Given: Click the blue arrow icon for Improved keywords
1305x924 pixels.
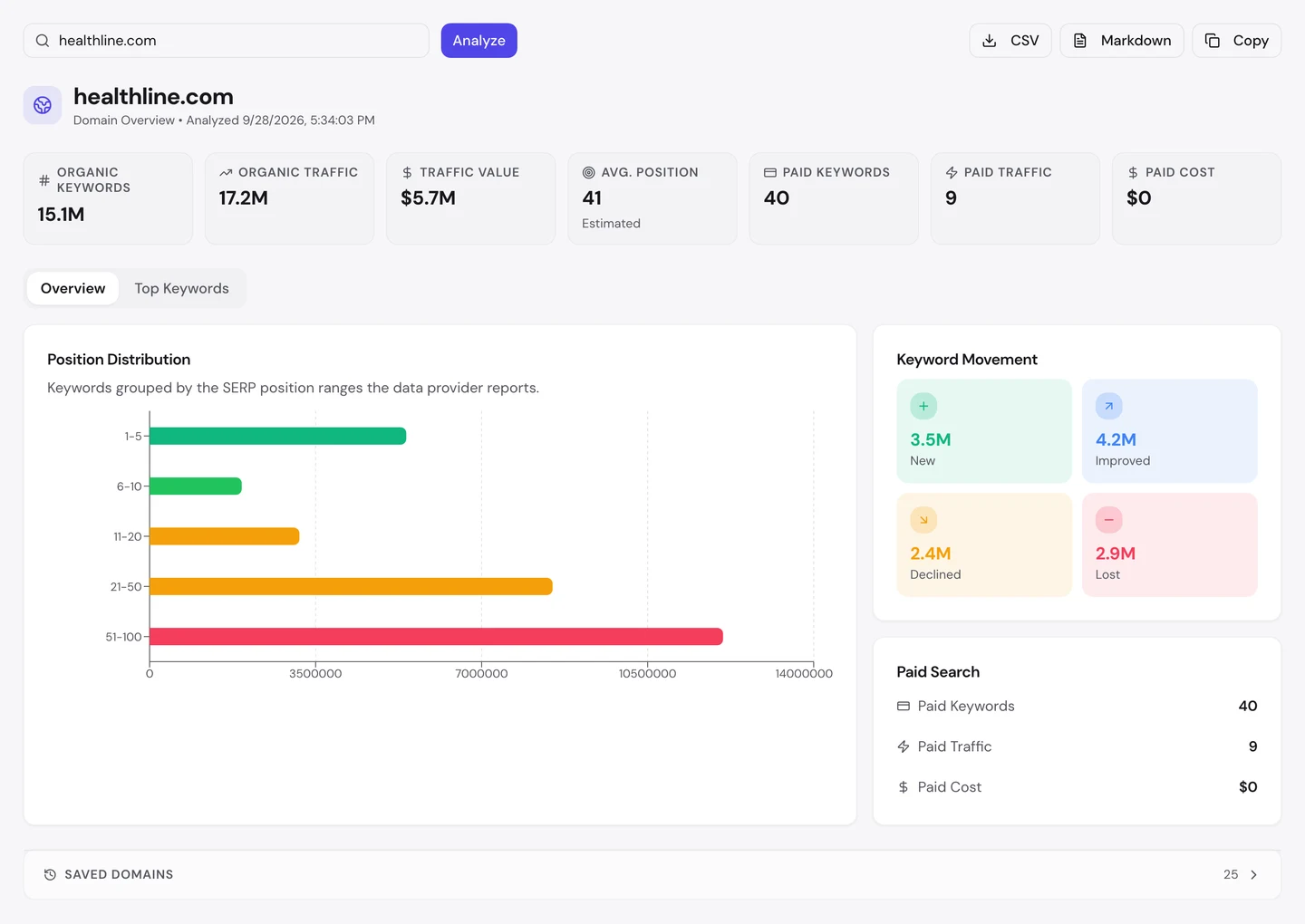Looking at the screenshot, I should (x=1108, y=406).
